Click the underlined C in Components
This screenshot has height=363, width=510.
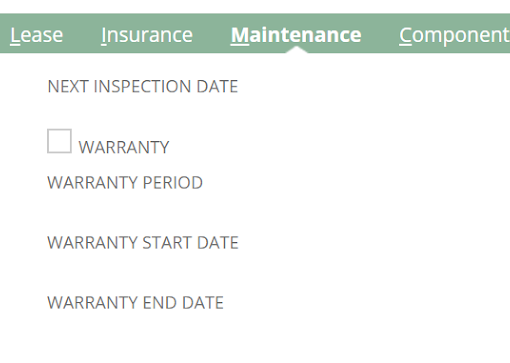tap(406, 35)
